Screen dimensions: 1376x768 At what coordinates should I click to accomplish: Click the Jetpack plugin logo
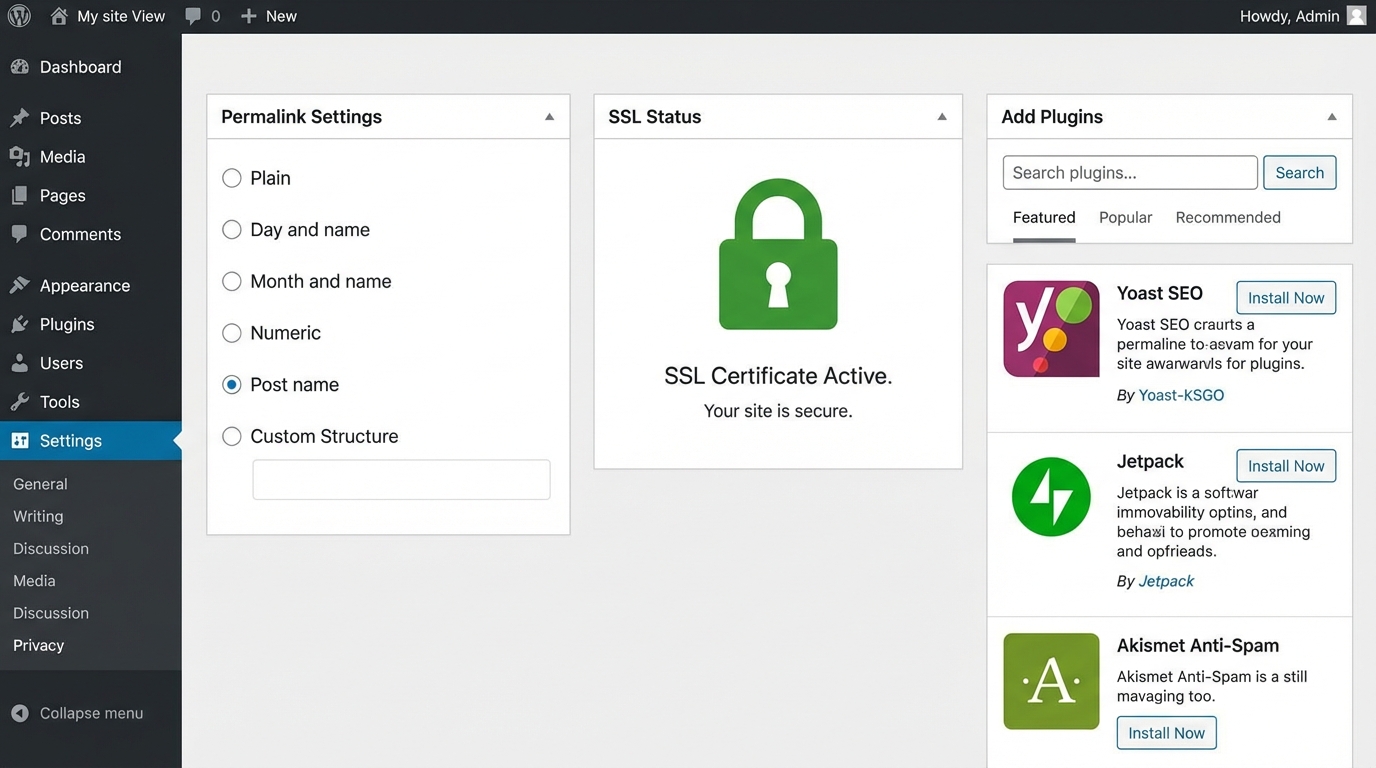tap(1051, 496)
